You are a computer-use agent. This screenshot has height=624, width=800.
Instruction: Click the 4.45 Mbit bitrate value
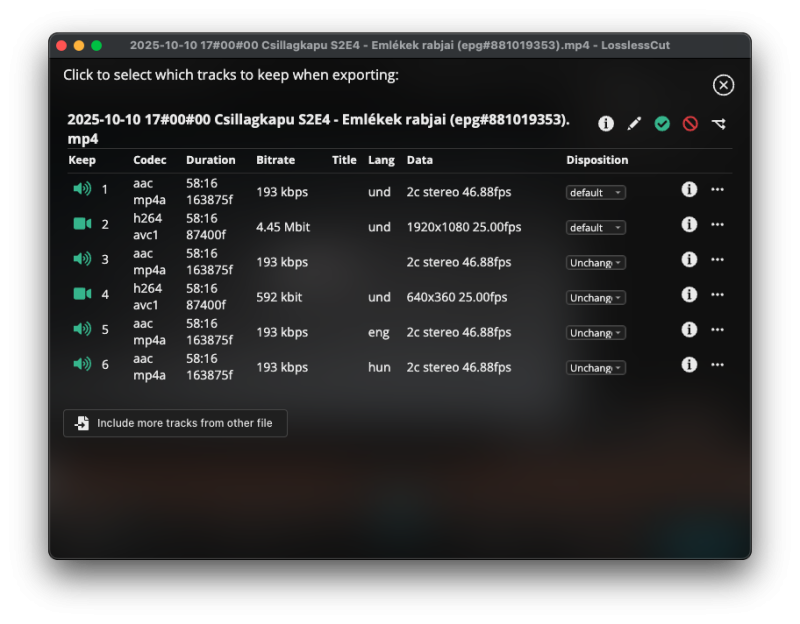click(x=283, y=227)
